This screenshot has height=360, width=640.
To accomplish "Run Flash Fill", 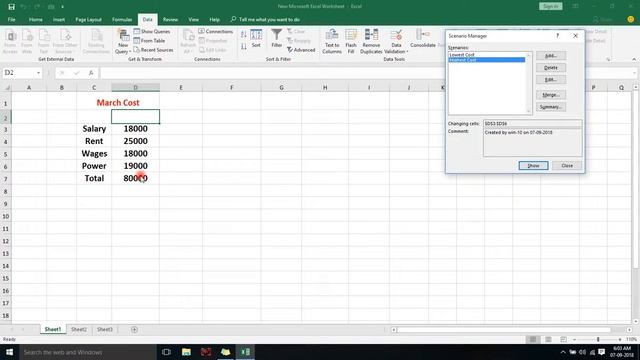I will (351, 41).
